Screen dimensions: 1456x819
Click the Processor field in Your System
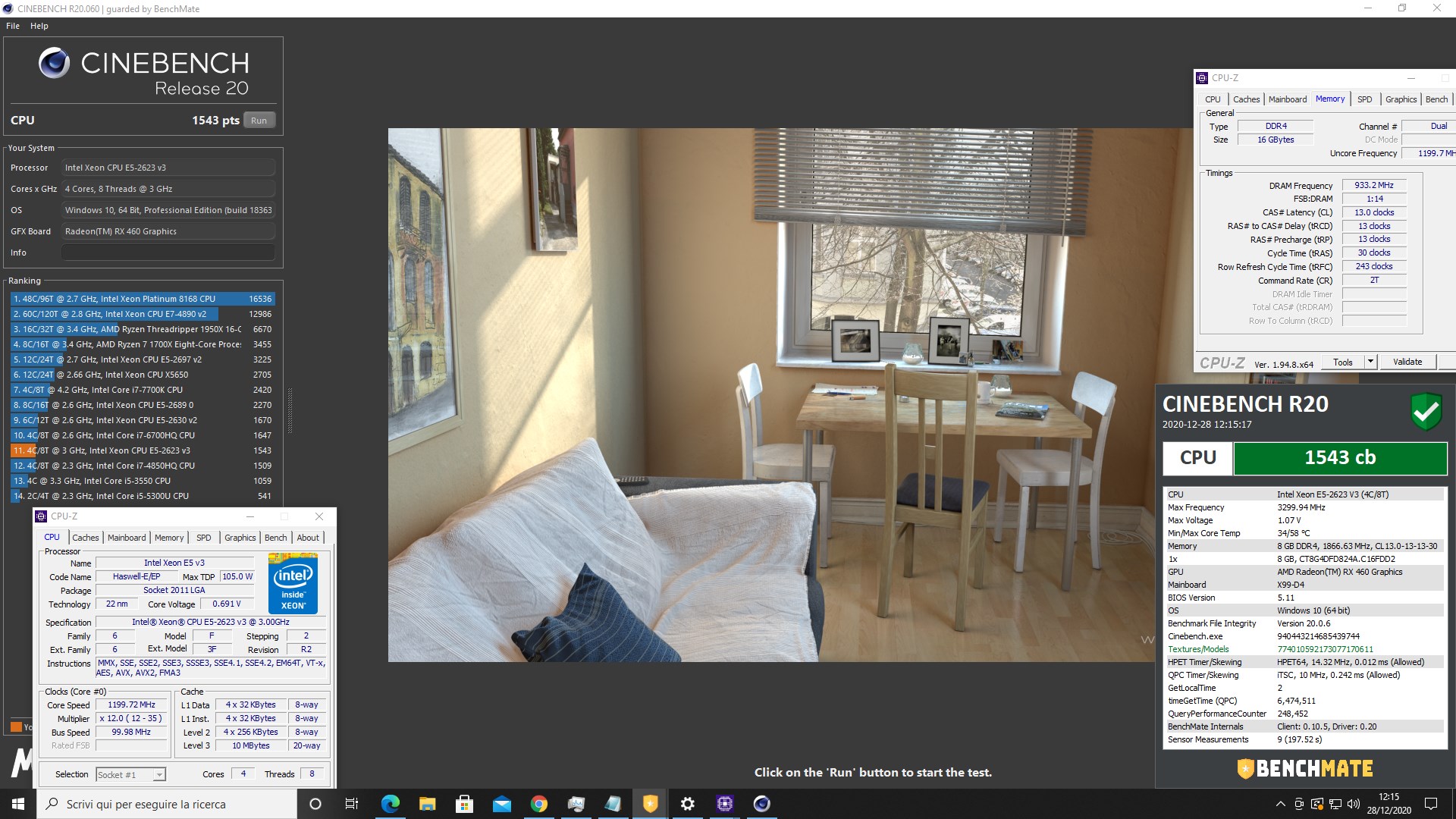click(168, 168)
